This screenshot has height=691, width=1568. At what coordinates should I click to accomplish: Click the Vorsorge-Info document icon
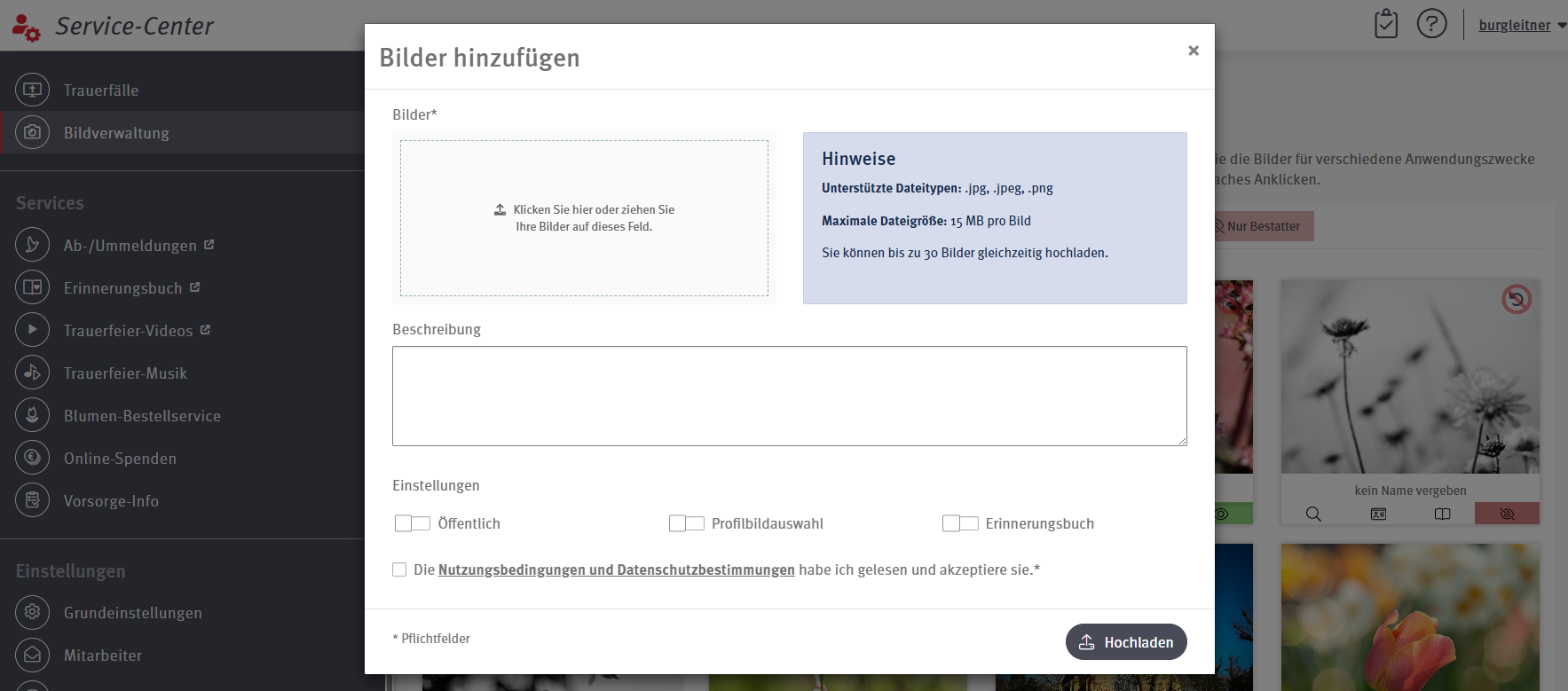click(32, 500)
